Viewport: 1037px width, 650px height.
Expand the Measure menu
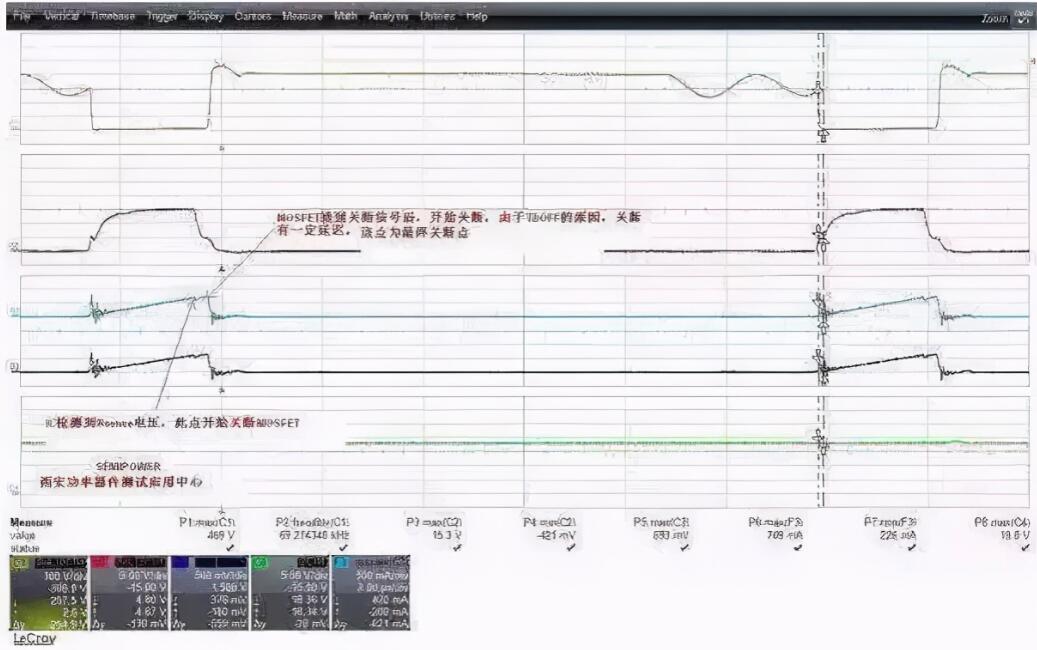tap(302, 17)
